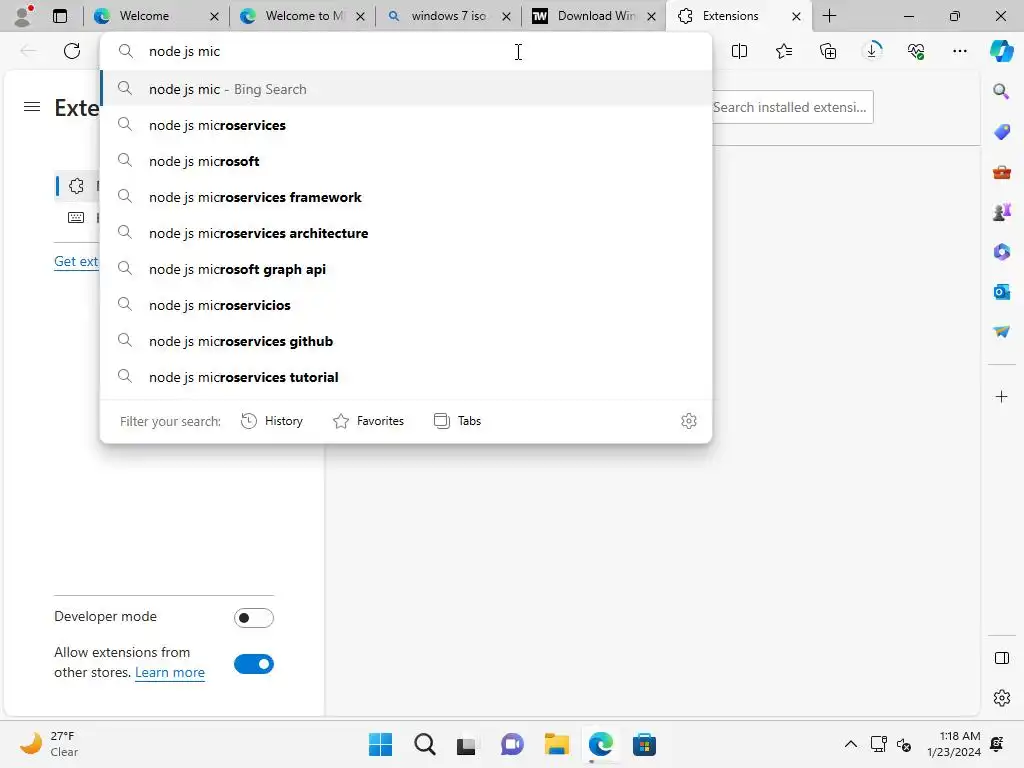This screenshot has width=1024, height=768.
Task: Filter search by Tabs
Action: click(457, 421)
